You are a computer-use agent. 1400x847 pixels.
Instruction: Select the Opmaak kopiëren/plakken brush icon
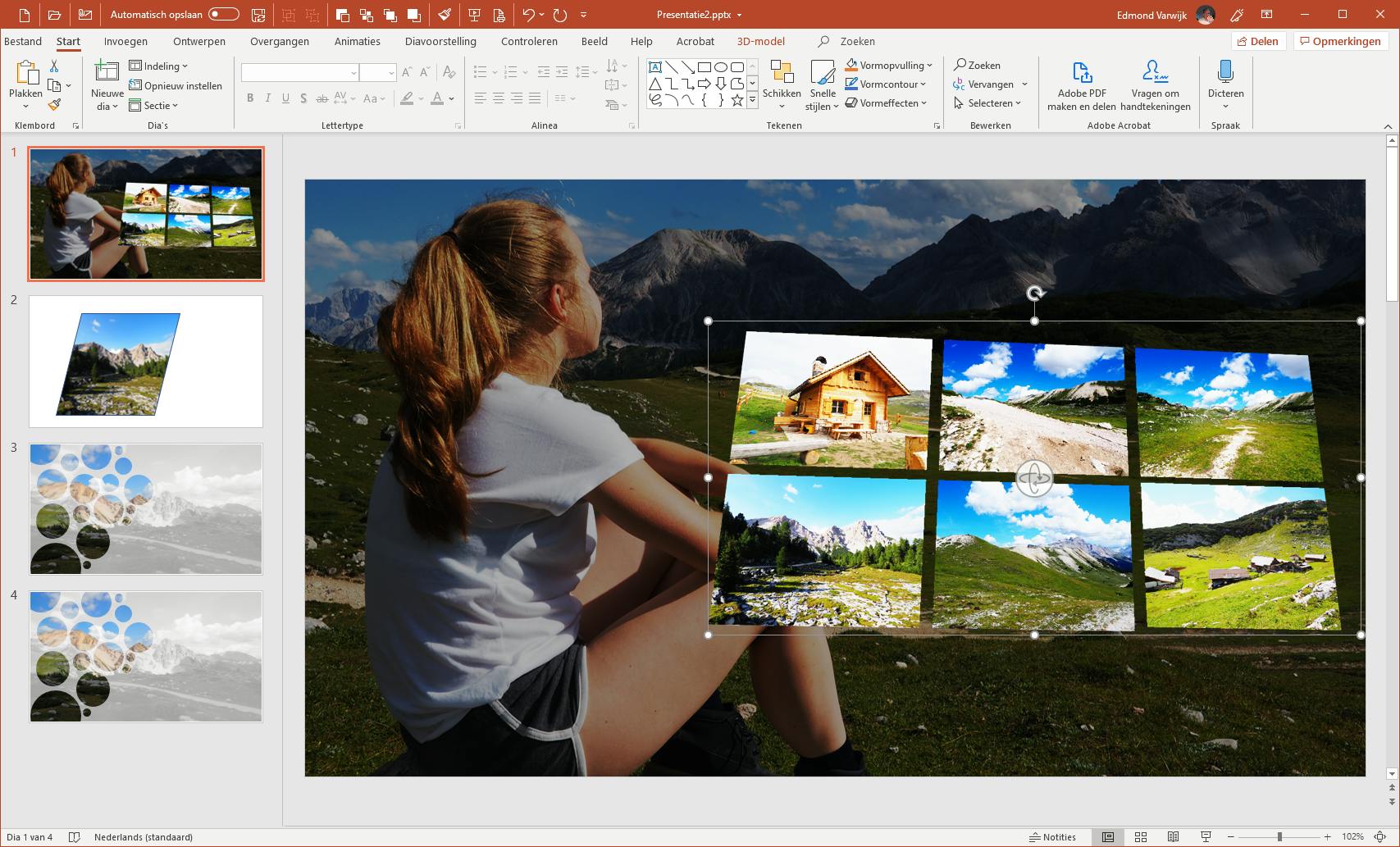point(54,105)
